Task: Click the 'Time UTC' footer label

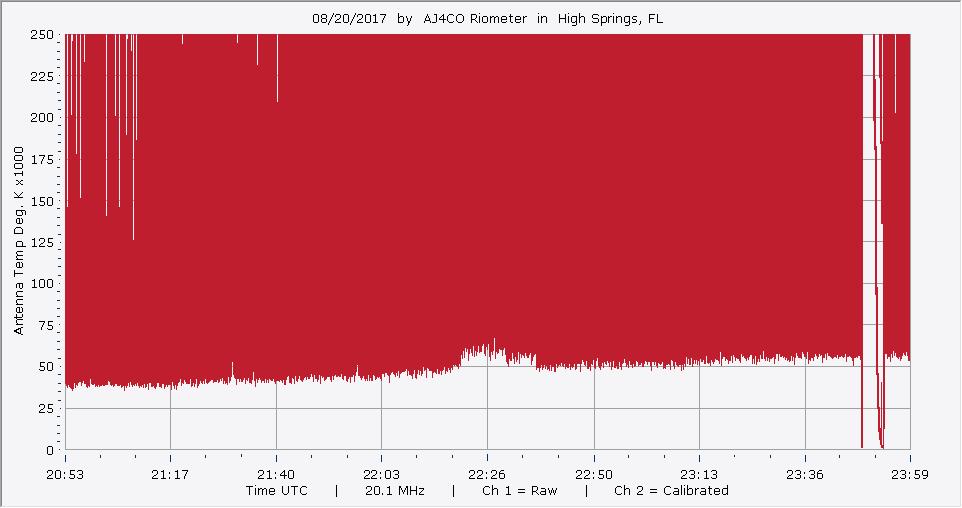Action: (277, 491)
